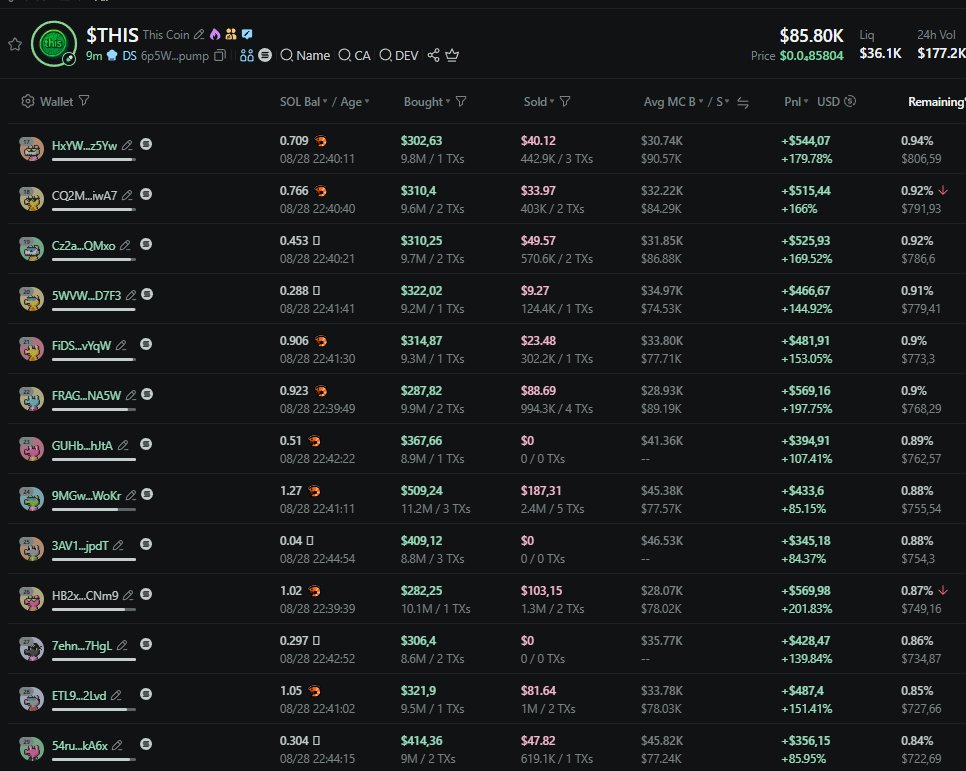Click the shrimp icon in HB2x...CNm9 row

point(314,591)
